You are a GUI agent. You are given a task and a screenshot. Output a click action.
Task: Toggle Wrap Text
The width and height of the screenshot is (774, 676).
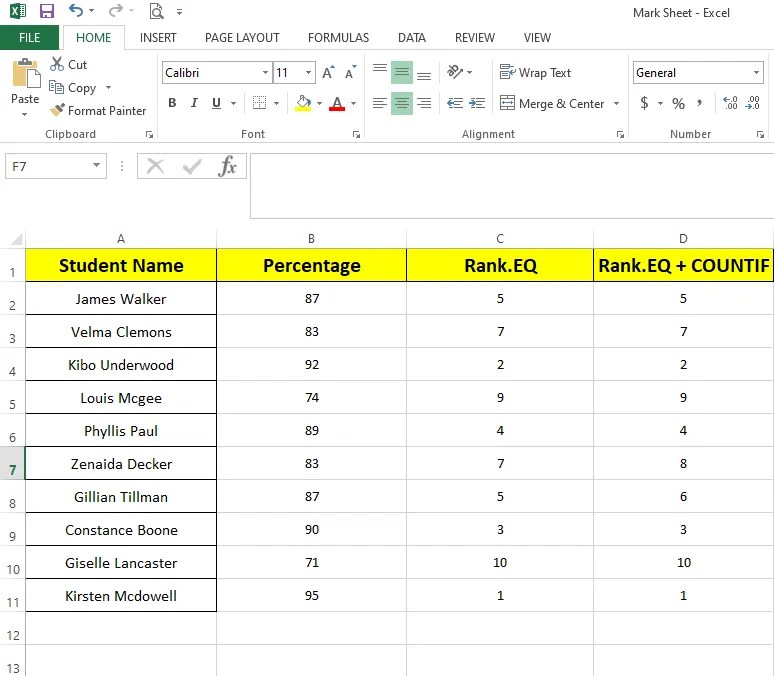pos(535,73)
